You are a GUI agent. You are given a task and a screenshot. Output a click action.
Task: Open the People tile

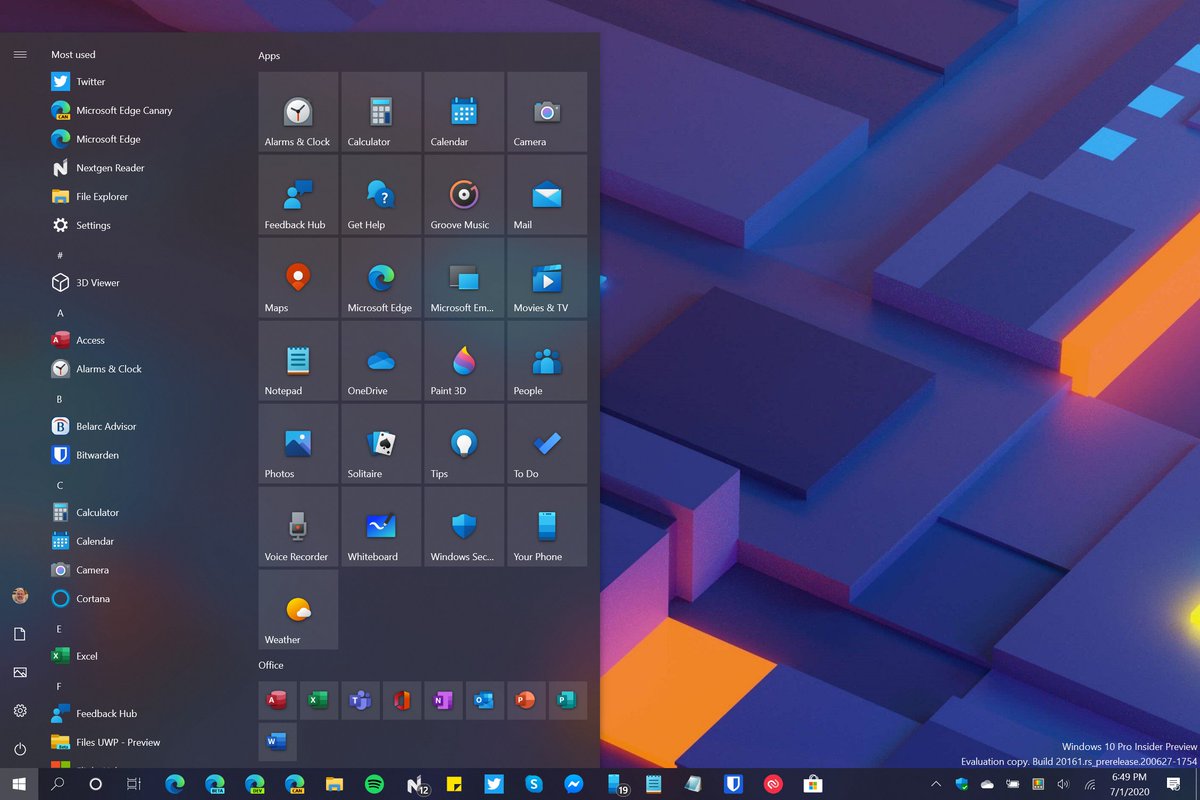(547, 361)
